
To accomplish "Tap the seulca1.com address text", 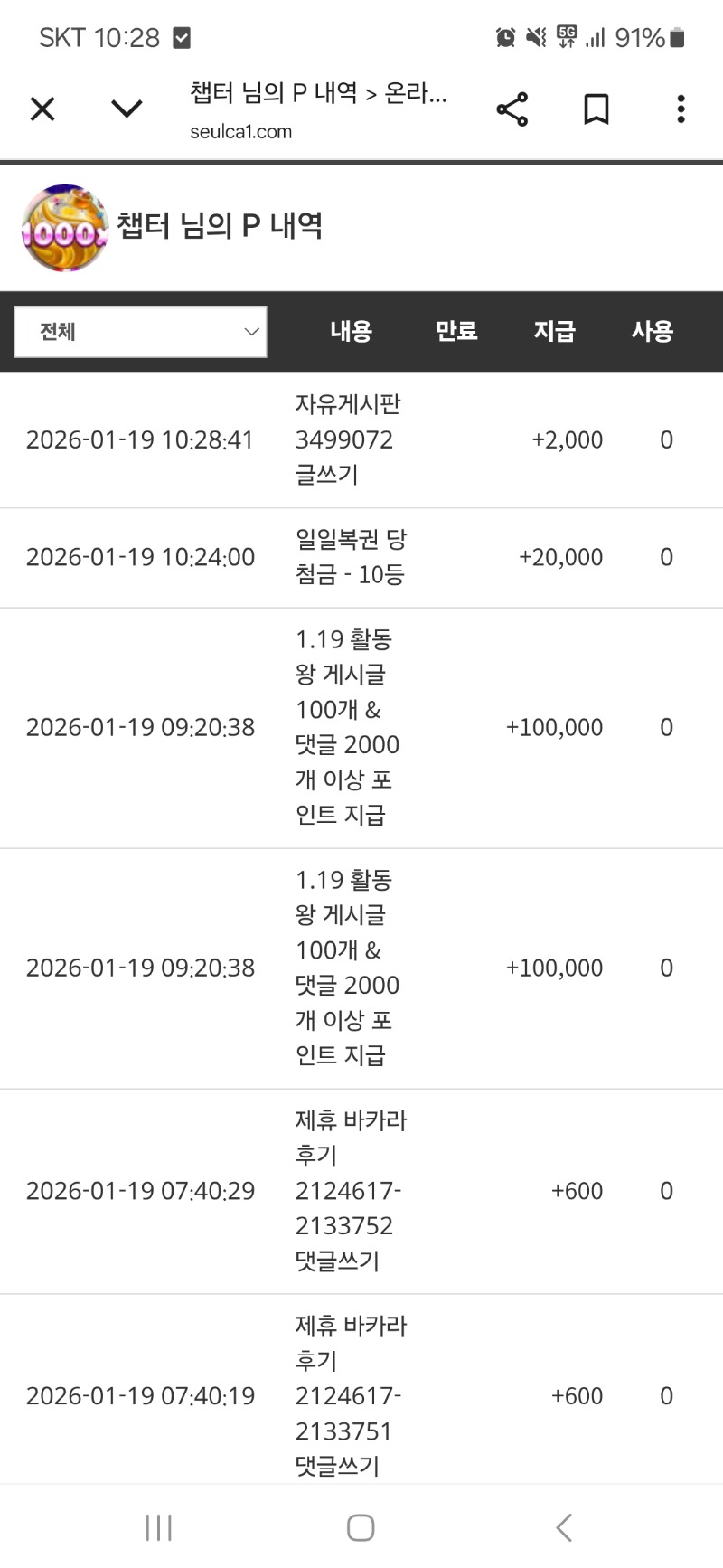I will tap(240, 132).
